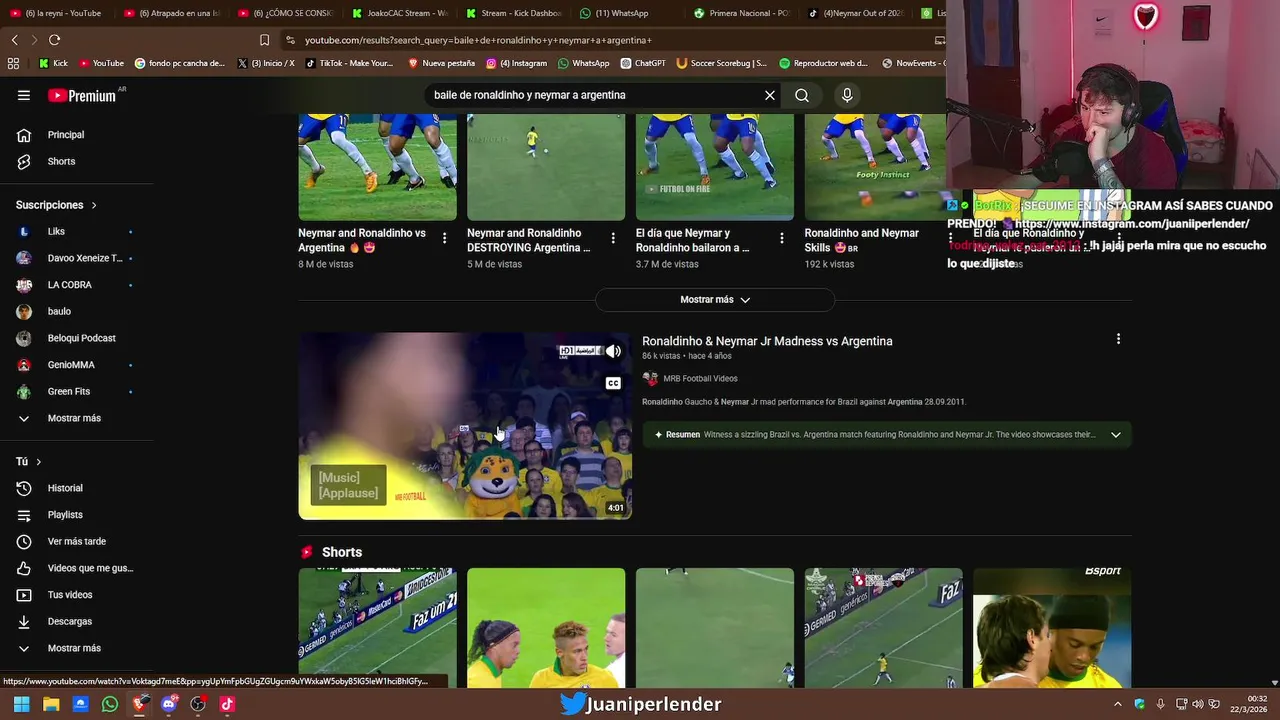The width and height of the screenshot is (1280, 720).
Task: Expand the Resumen AI summary
Action: tap(1116, 435)
